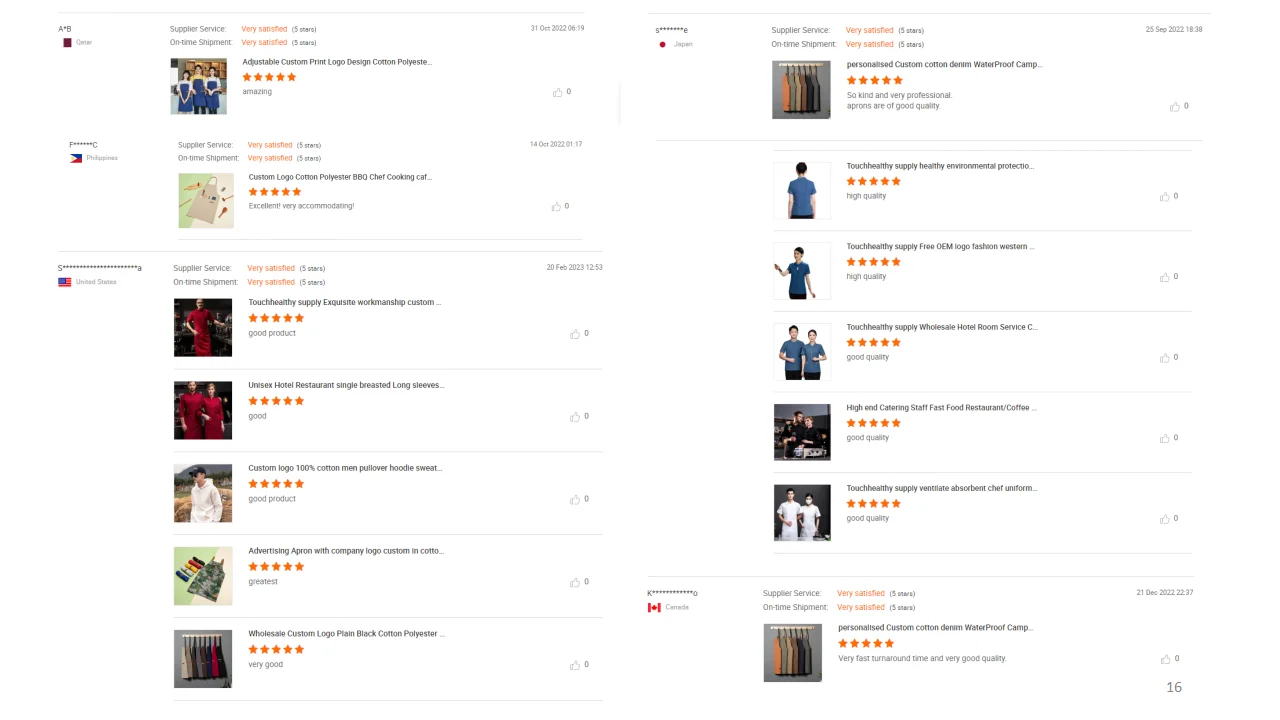Click the red chef uniform thumbnail
Viewport: 1280px width, 720px height.
(203, 327)
